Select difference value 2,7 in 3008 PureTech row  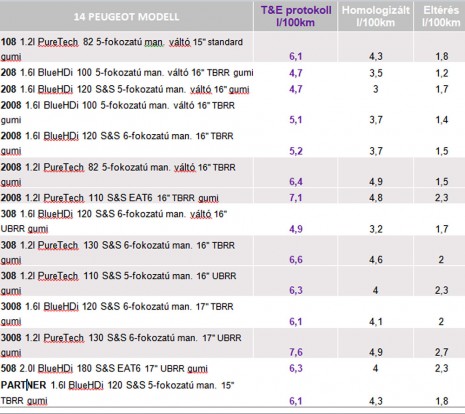pos(441,352)
